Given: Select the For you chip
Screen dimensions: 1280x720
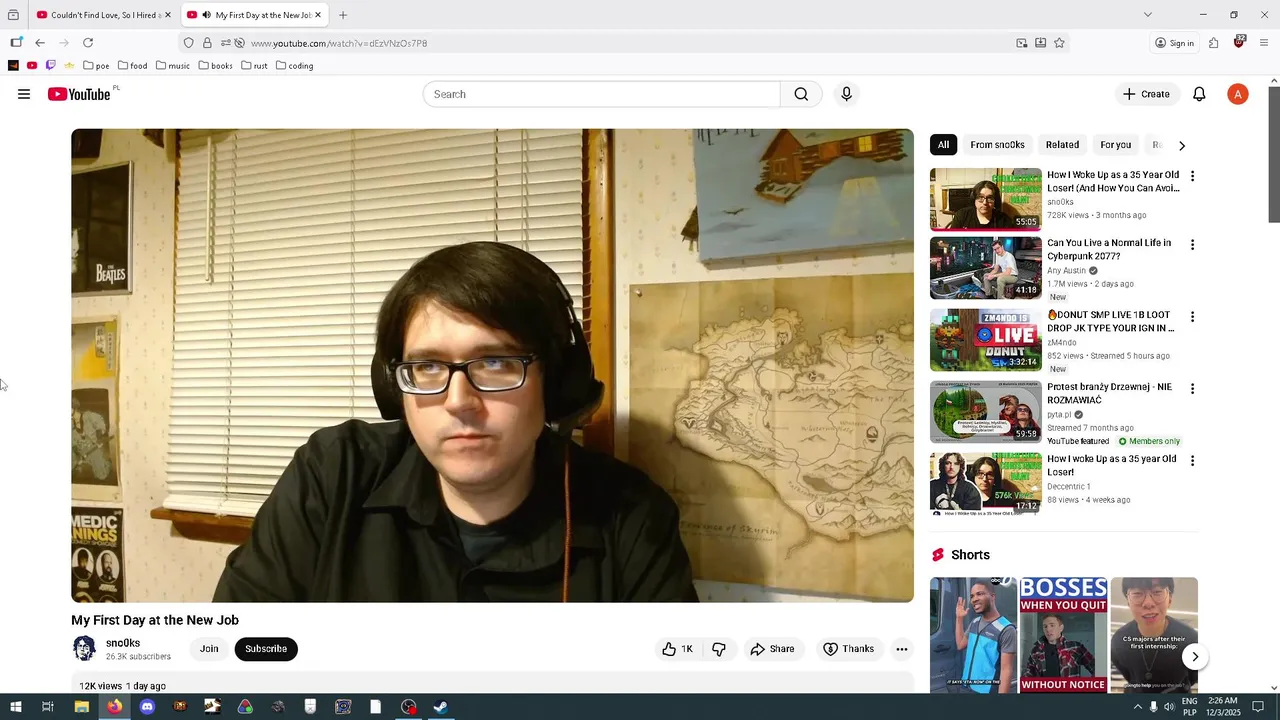Looking at the screenshot, I should point(1115,145).
